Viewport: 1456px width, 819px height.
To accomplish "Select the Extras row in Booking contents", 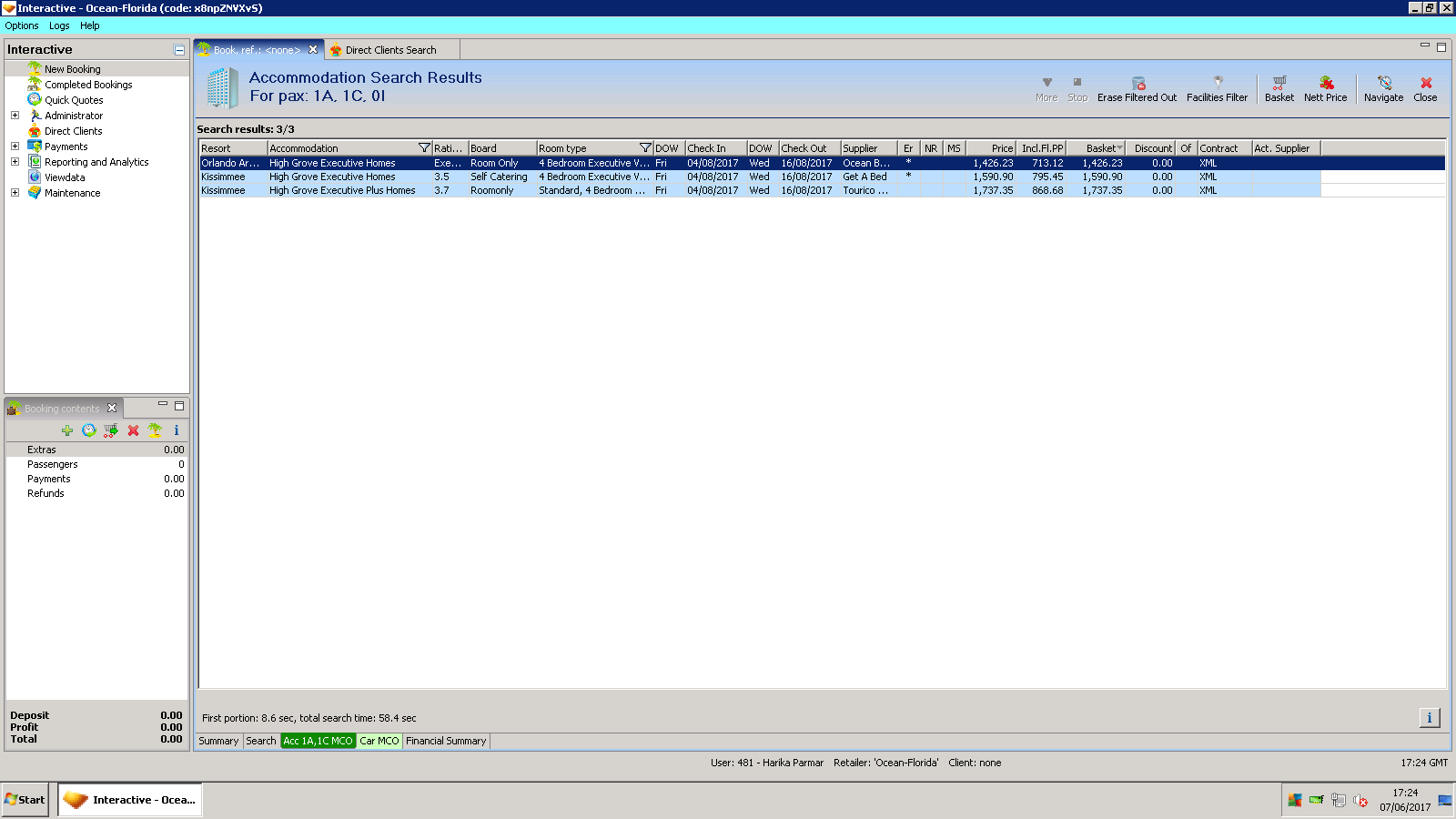I will [96, 450].
